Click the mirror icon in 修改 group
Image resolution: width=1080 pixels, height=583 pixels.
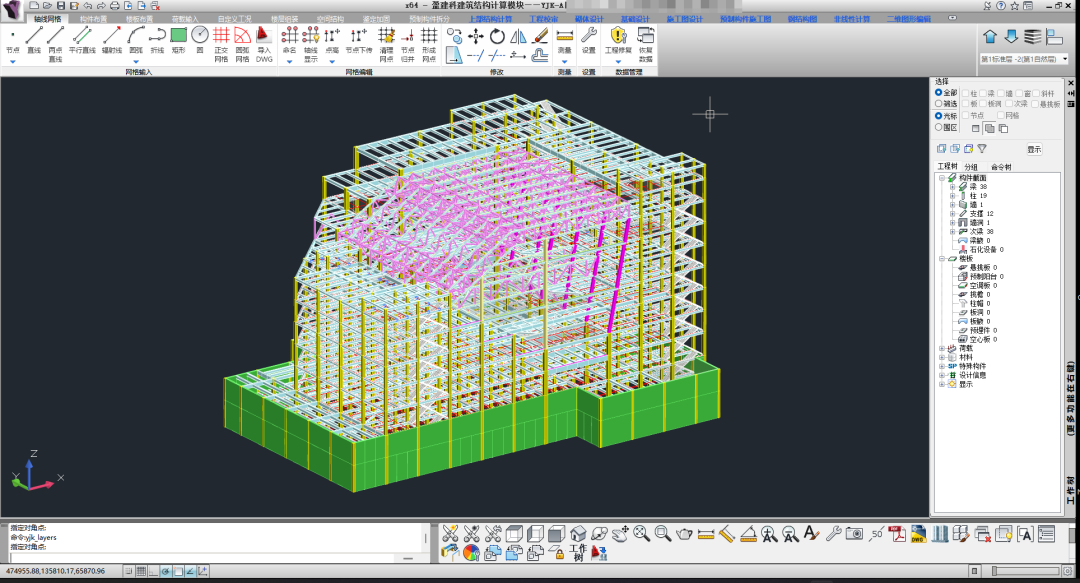pos(519,37)
